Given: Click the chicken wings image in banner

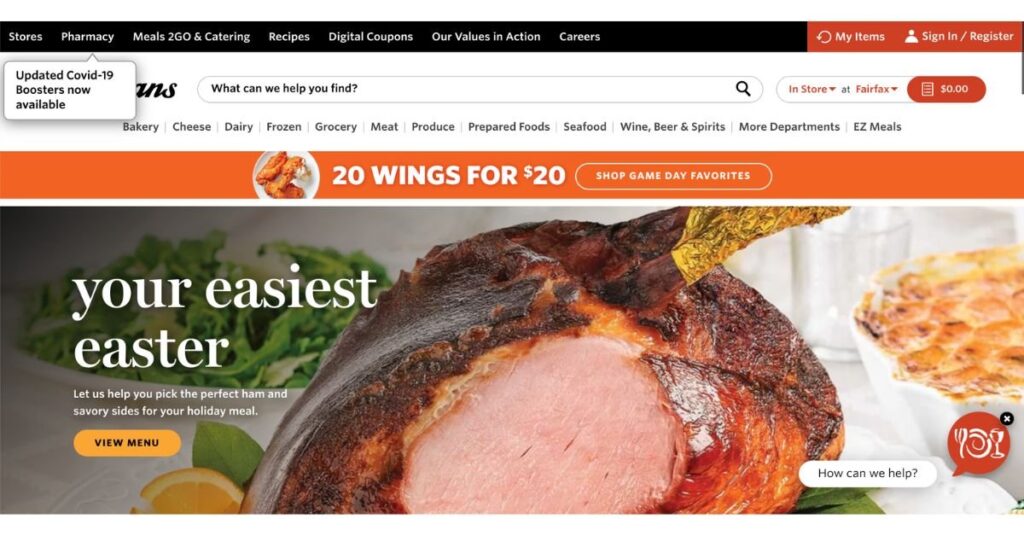Looking at the screenshot, I should (x=285, y=175).
